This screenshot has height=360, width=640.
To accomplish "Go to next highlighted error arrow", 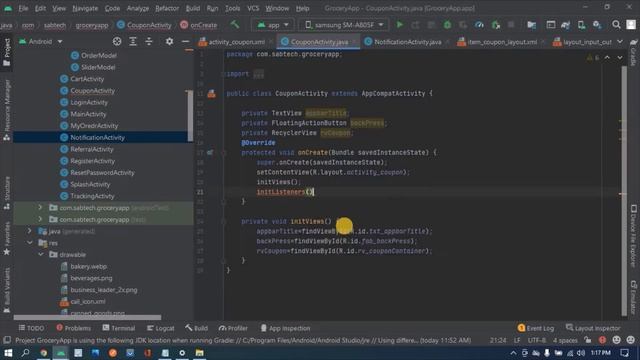I will point(620,58).
